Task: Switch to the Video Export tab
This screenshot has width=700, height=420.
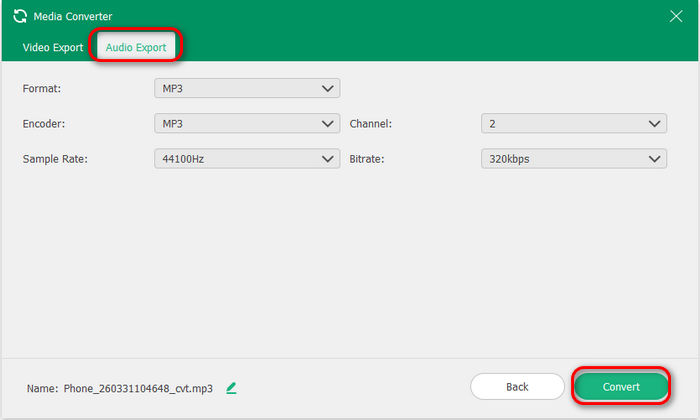Action: [x=53, y=47]
